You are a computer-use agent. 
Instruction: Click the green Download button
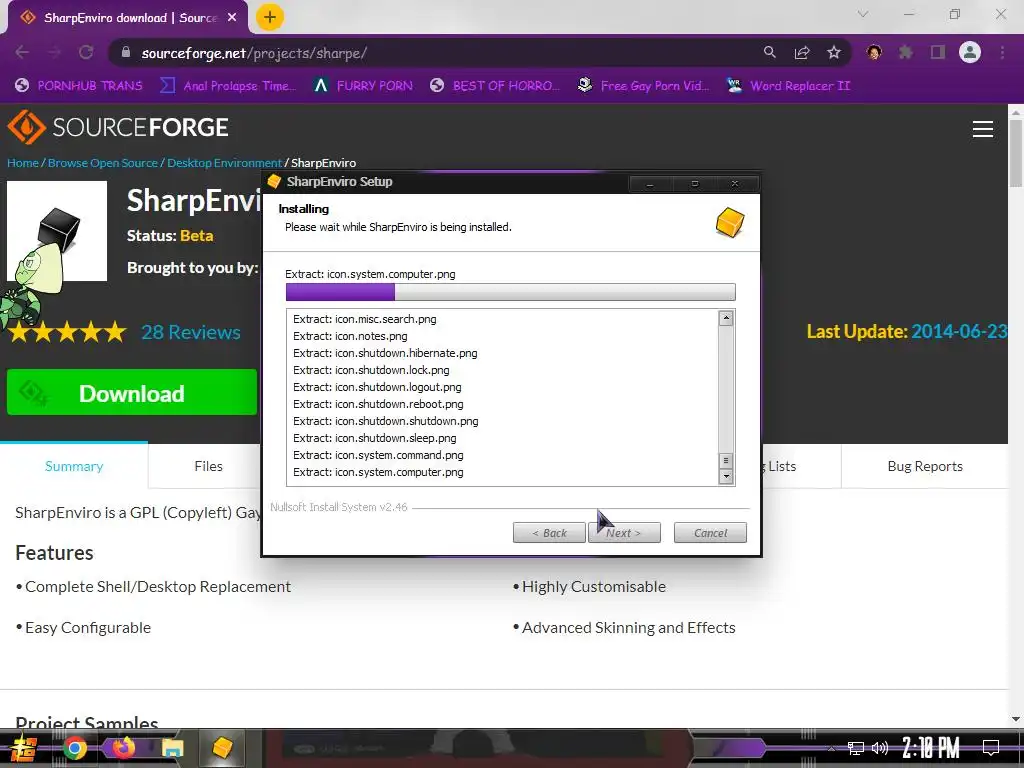click(x=132, y=392)
